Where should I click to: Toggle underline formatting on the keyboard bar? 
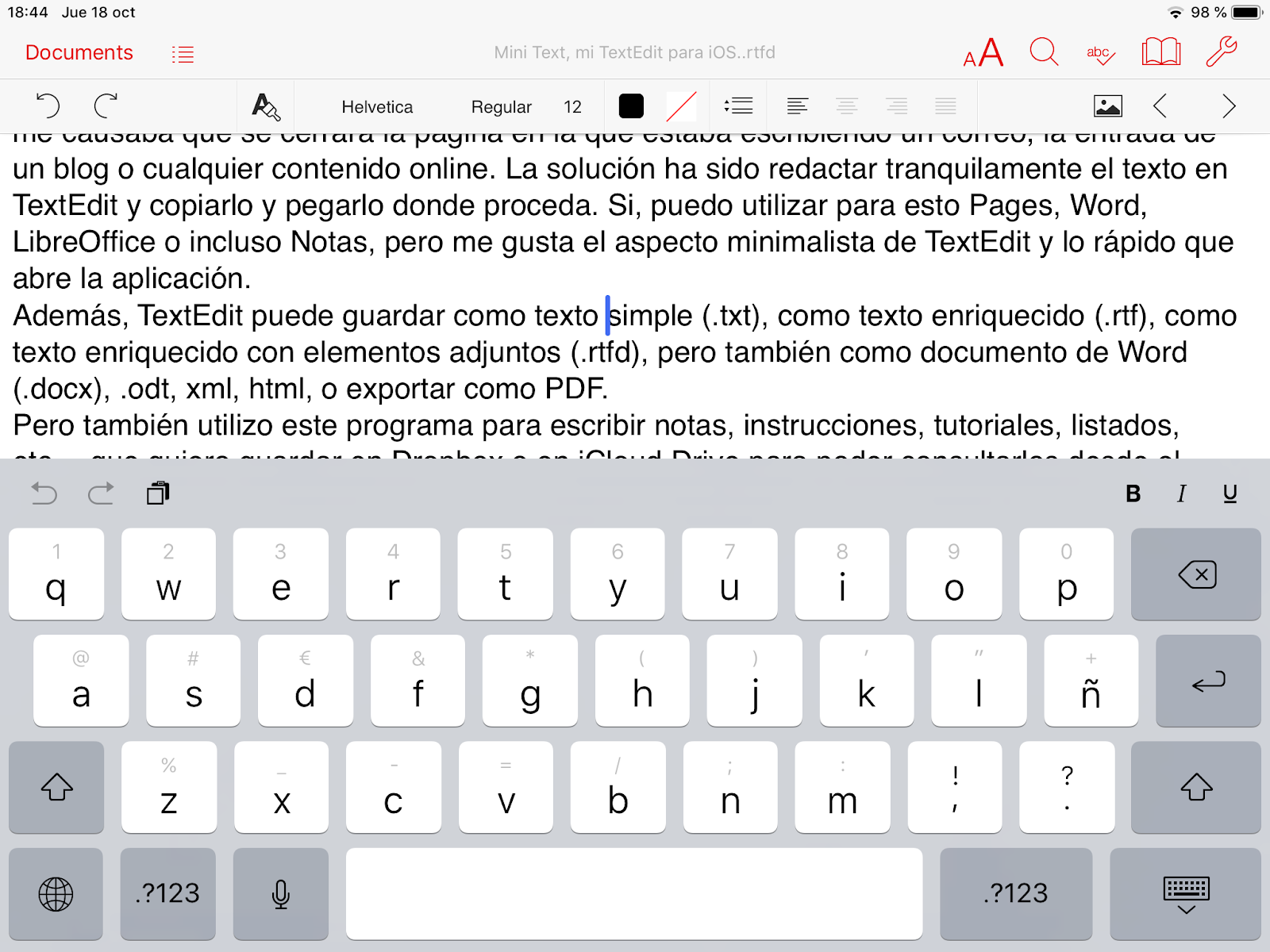tap(1230, 493)
